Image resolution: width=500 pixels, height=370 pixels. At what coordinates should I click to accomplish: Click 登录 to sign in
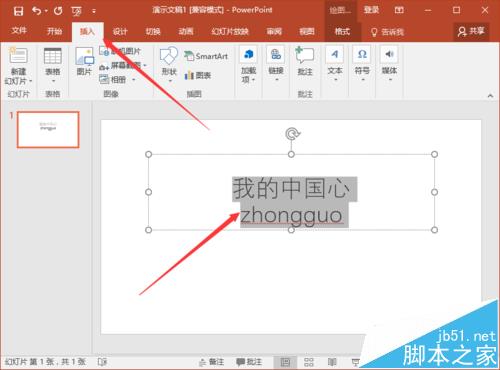371,10
